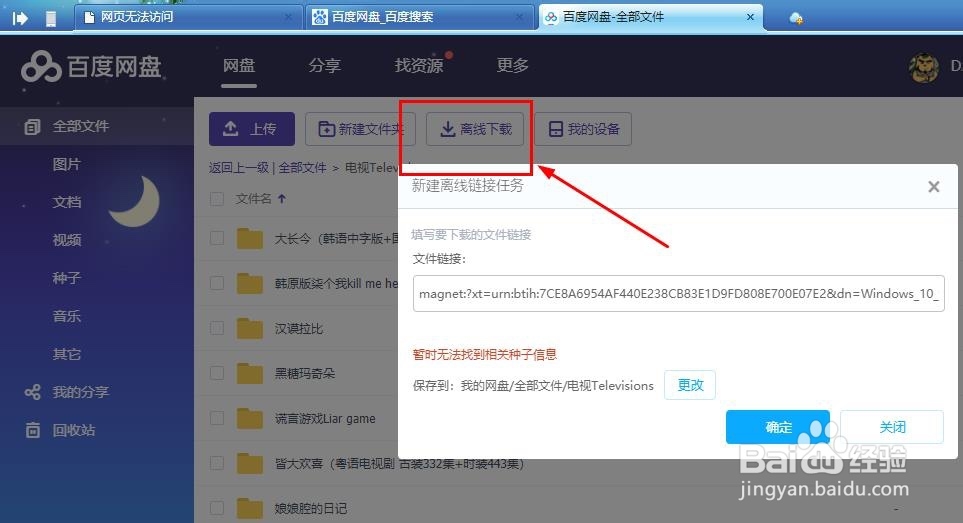
Task: Check the Liar game folder checkbox
Action: point(217,417)
